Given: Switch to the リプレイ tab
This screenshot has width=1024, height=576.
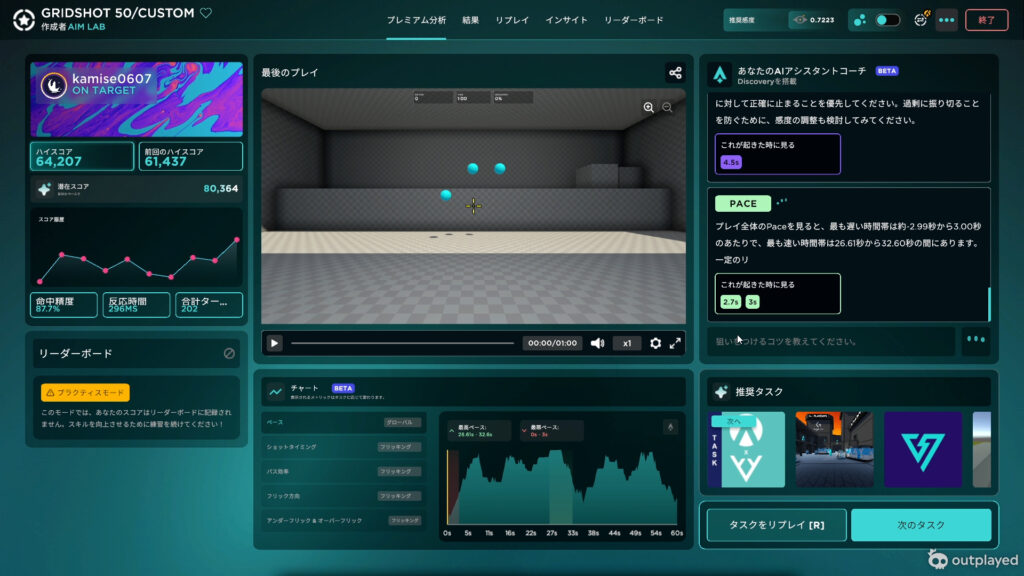Looking at the screenshot, I should [511, 20].
